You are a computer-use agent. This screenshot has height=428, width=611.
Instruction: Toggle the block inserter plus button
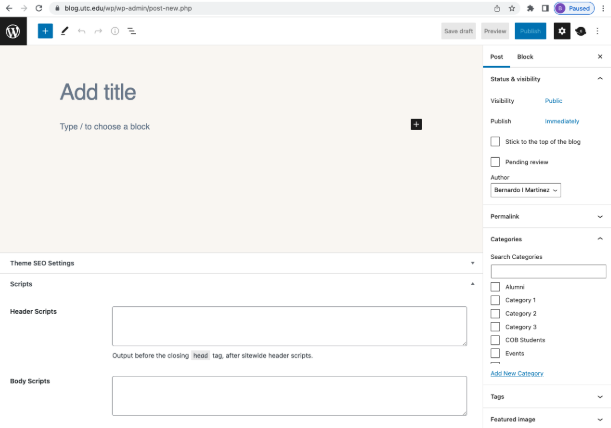(x=45, y=31)
